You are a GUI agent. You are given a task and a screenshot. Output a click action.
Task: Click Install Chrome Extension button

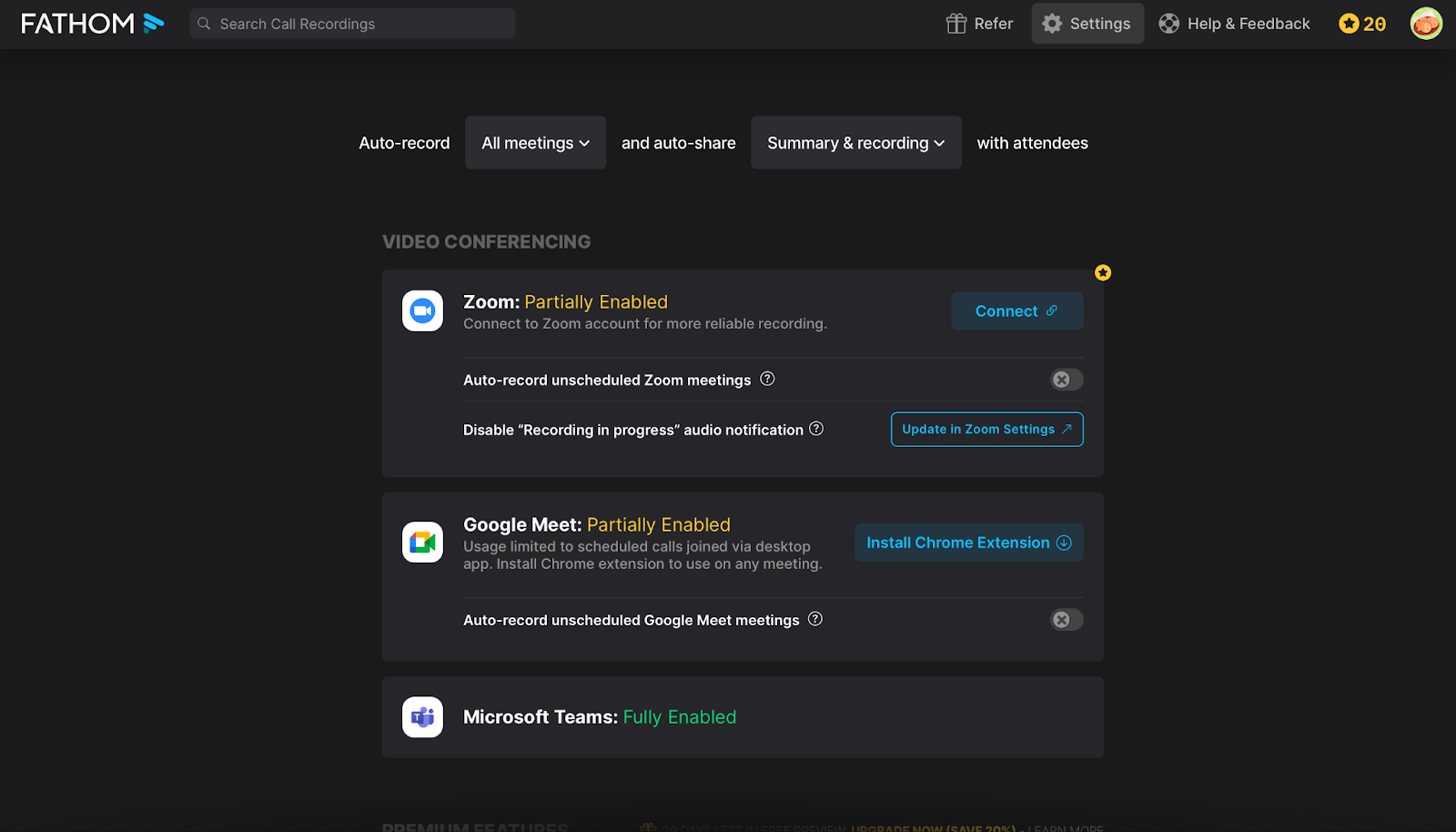[x=968, y=543]
